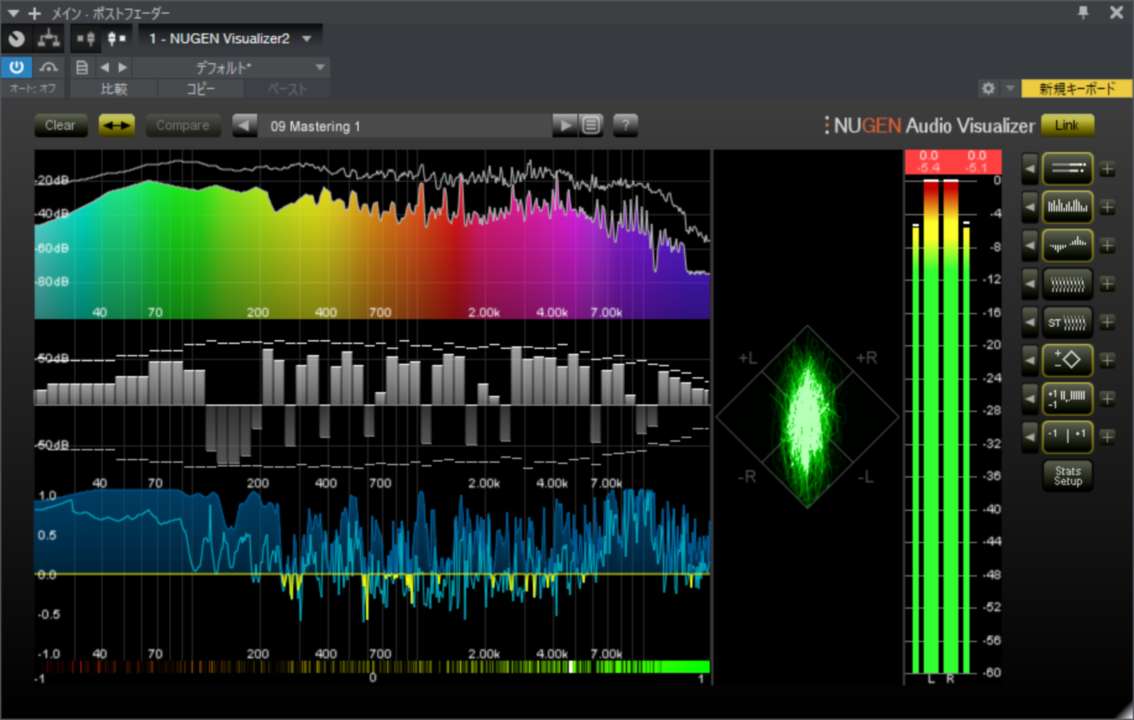Click the left arrow beside the spectrum bars view button
This screenshot has height=720, width=1134.
[x=1029, y=207]
